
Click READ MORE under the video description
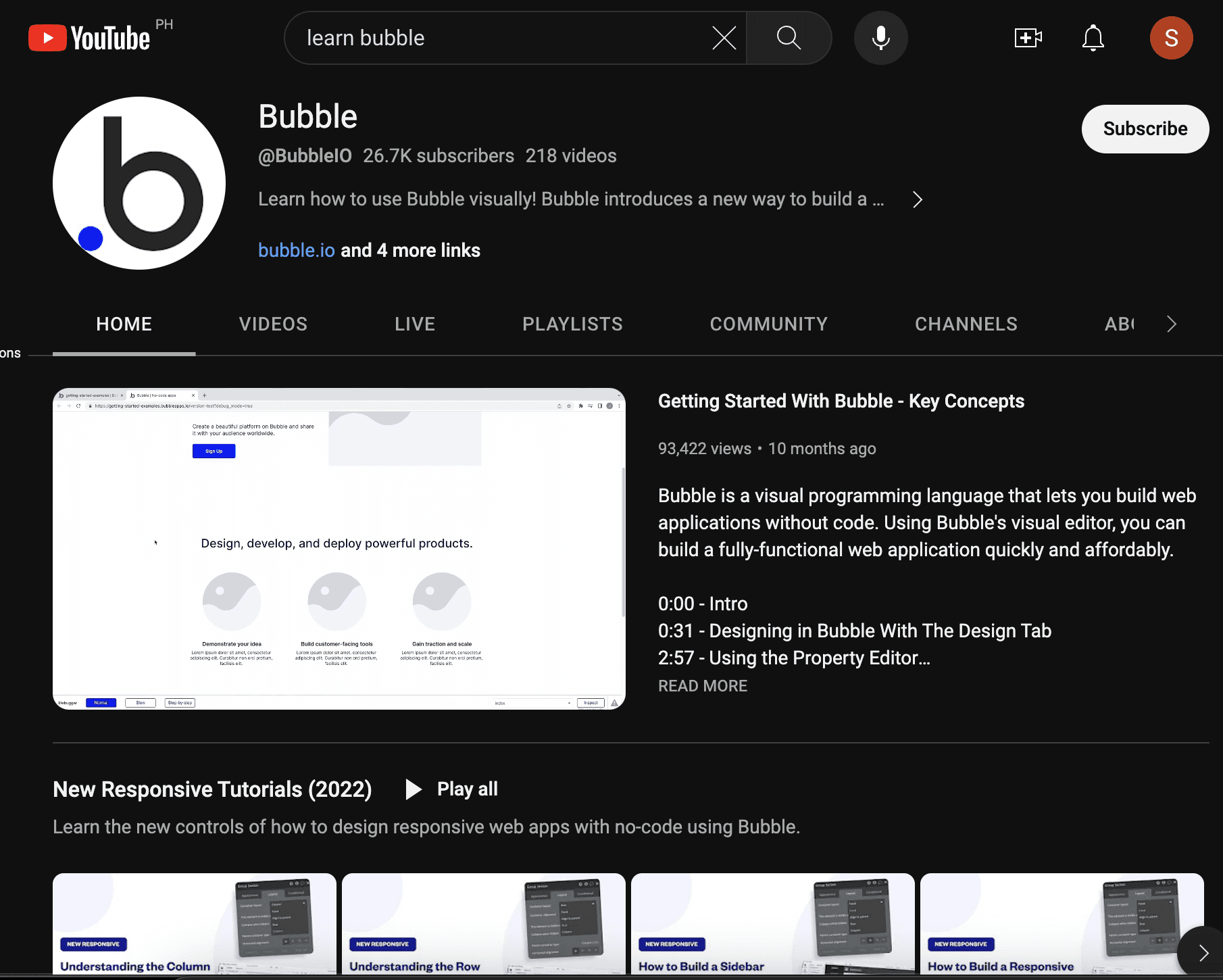click(703, 686)
